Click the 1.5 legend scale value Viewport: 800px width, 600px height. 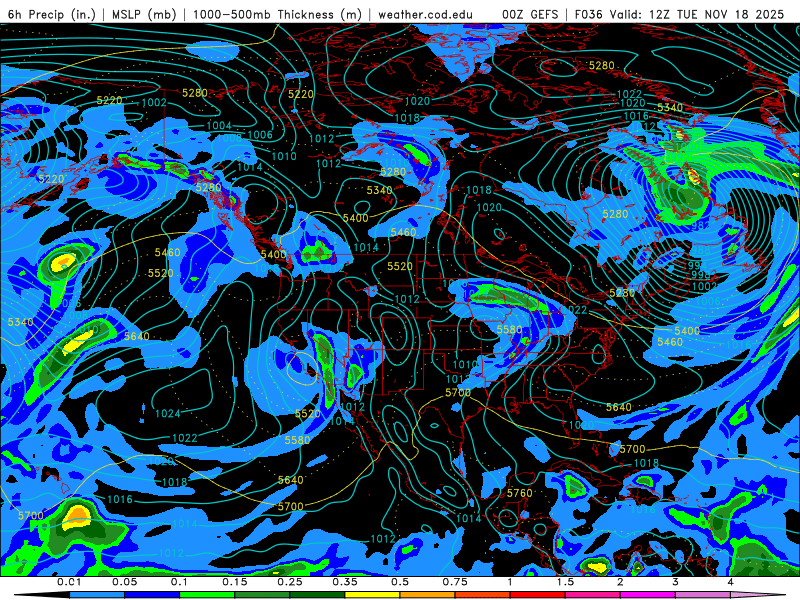(565, 582)
